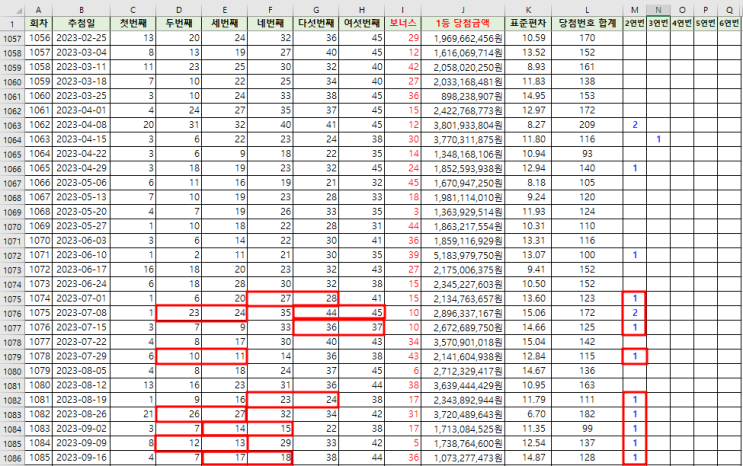The image size is (743, 466).
Task: Select column header L
Action: (587, 10)
